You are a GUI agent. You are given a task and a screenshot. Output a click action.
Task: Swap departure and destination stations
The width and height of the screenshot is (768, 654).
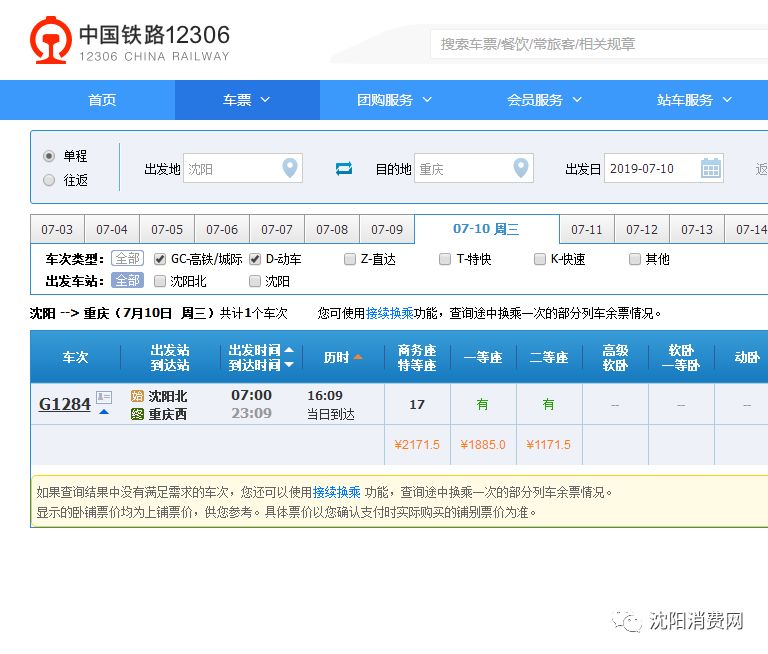(344, 168)
